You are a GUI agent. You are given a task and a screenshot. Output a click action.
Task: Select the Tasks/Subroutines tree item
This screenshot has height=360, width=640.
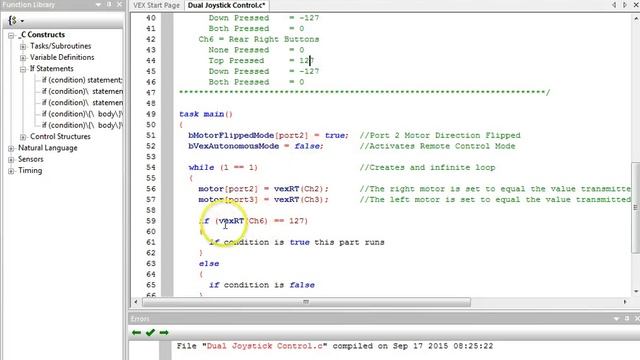[x=60, y=46]
